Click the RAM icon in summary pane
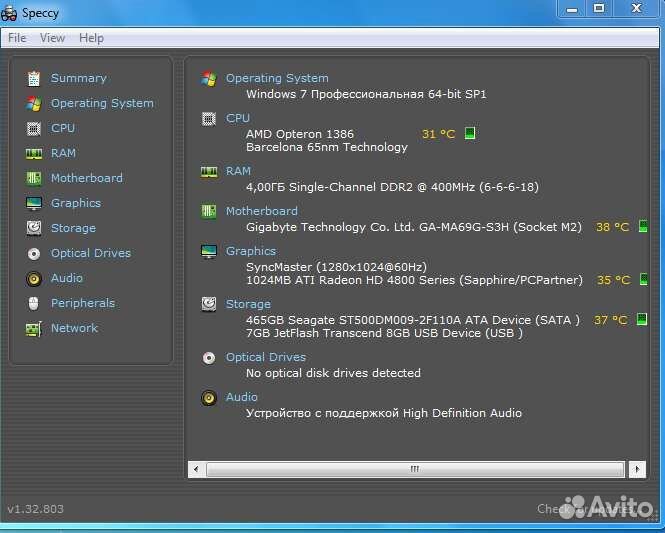 point(209,172)
